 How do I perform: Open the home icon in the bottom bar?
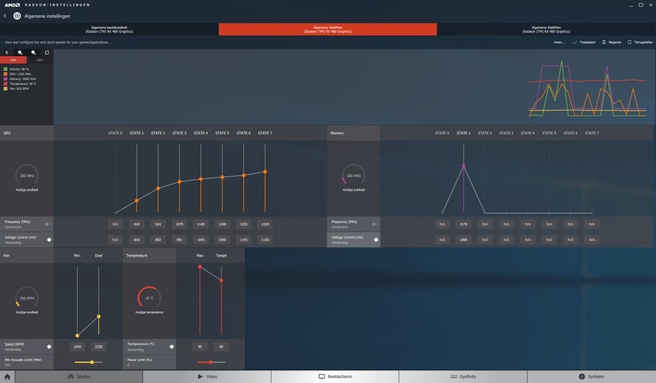tap(7, 377)
